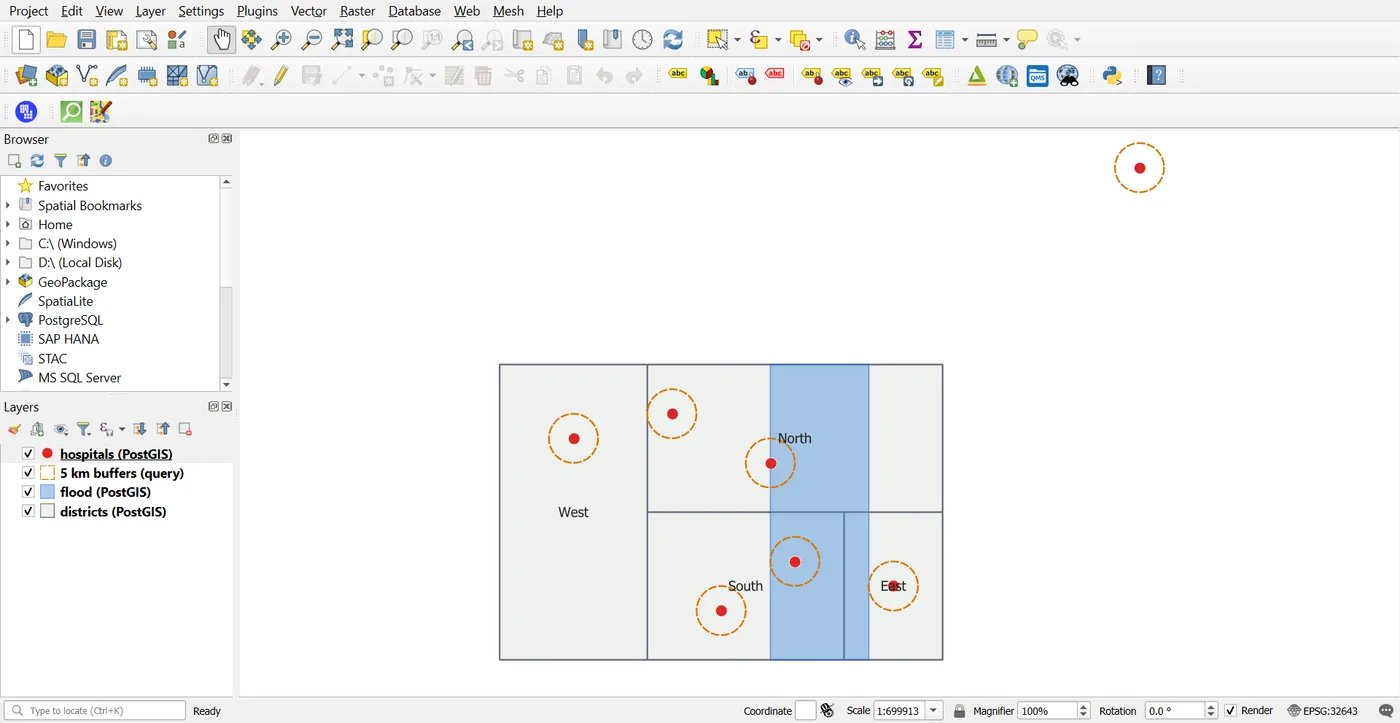
Task: Hide the hospitals (PostGIS) layer
Action: [28, 454]
